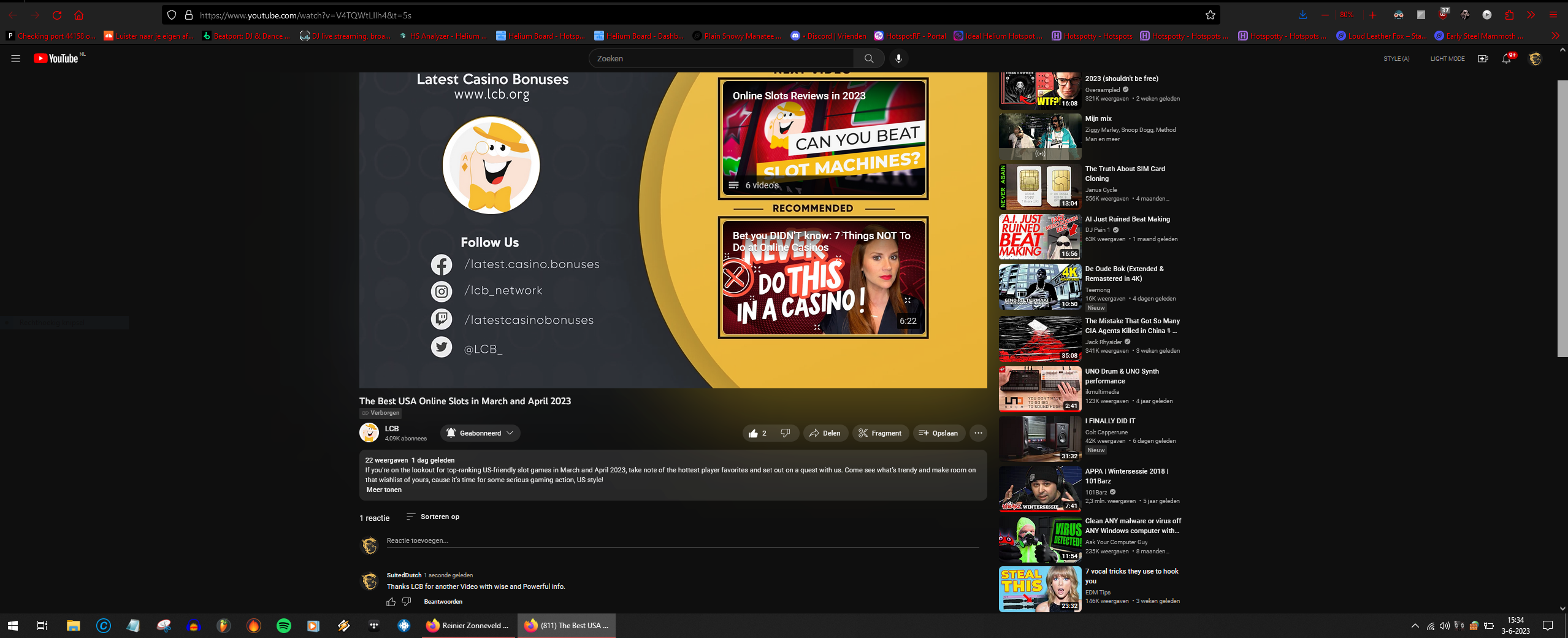The height and width of the screenshot is (638, 1568).
Task: Bookmark this page with the star icon
Action: click(x=1210, y=15)
